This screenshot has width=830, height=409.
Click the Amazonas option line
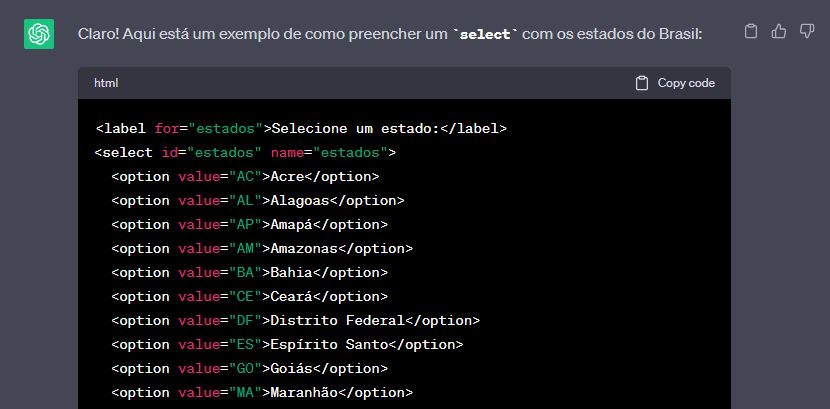pos(261,249)
